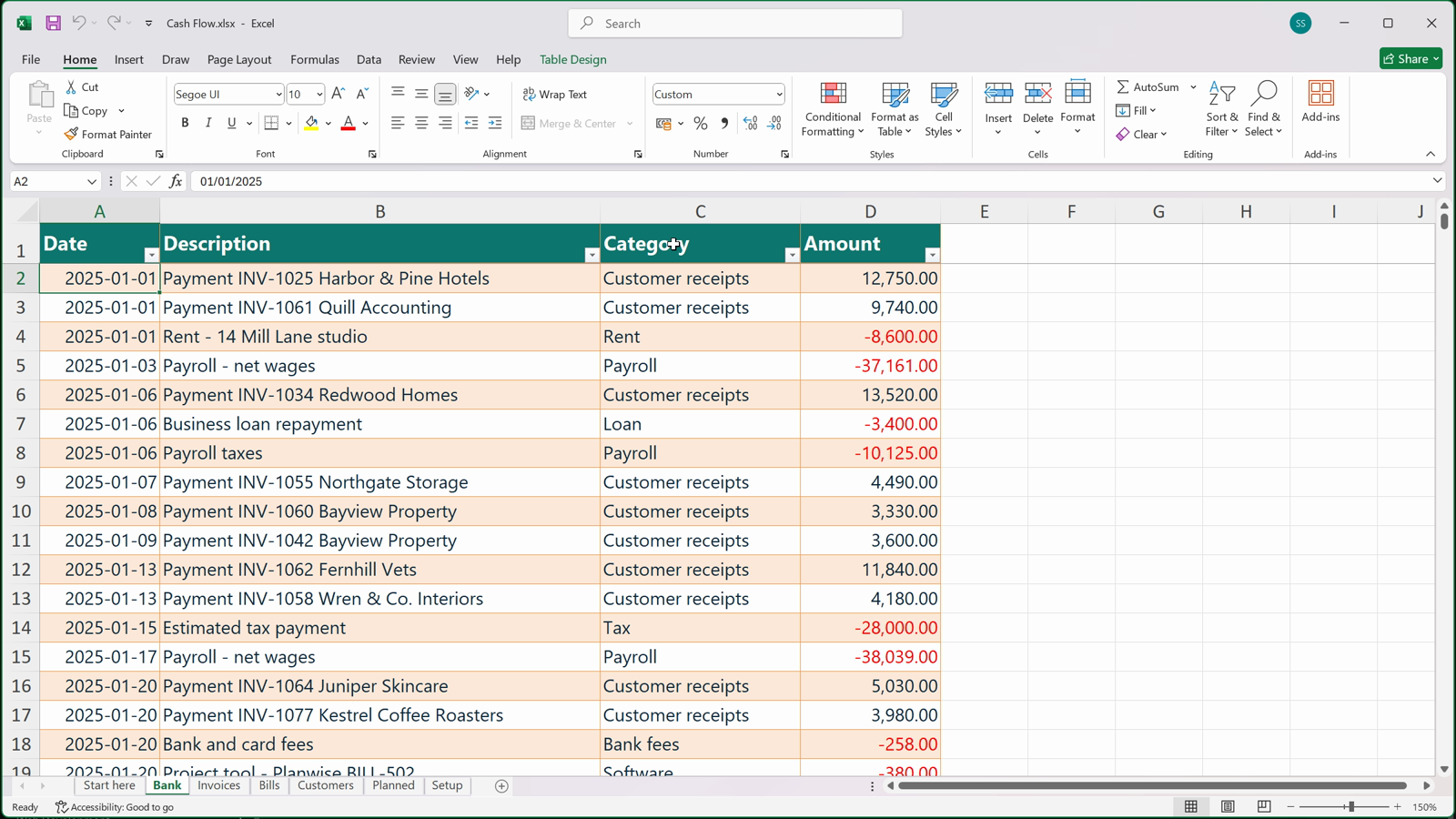This screenshot has height=819, width=1456.
Task: Open the Table Design ribbon tab
Action: pyautogui.click(x=573, y=59)
